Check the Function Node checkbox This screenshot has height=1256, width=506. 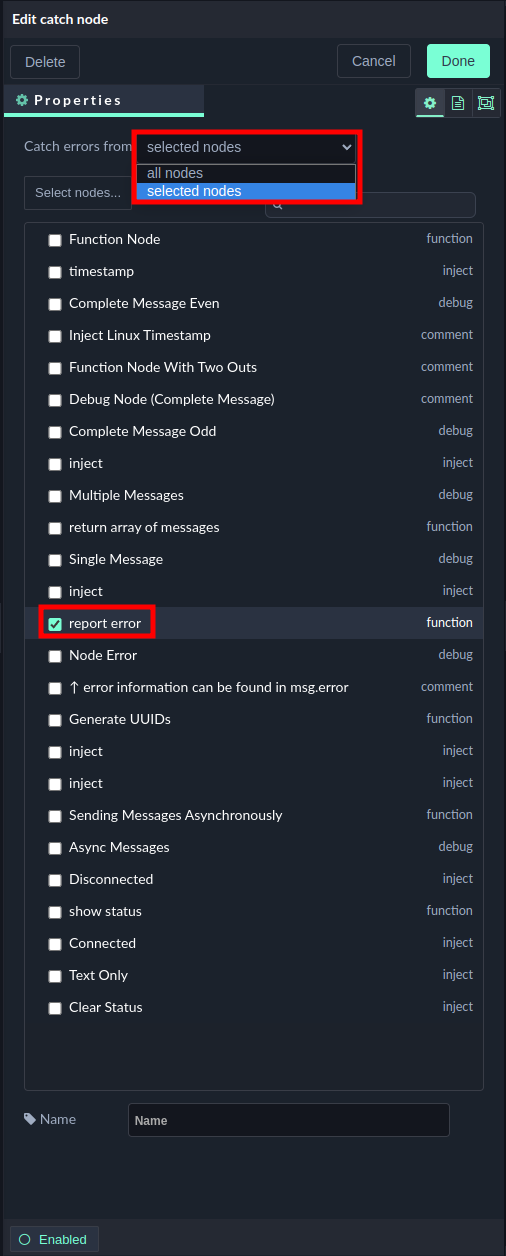[x=55, y=240]
